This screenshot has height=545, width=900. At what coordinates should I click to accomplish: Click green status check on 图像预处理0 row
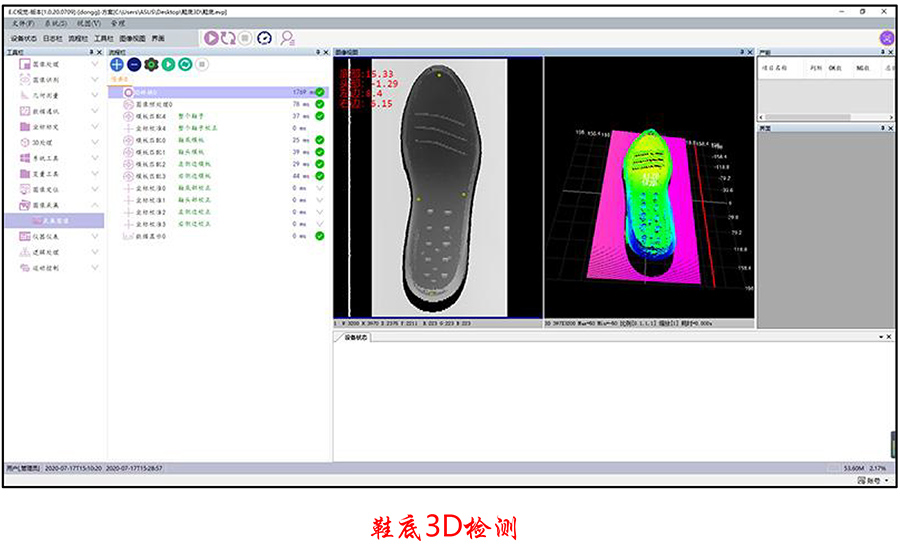pos(319,104)
